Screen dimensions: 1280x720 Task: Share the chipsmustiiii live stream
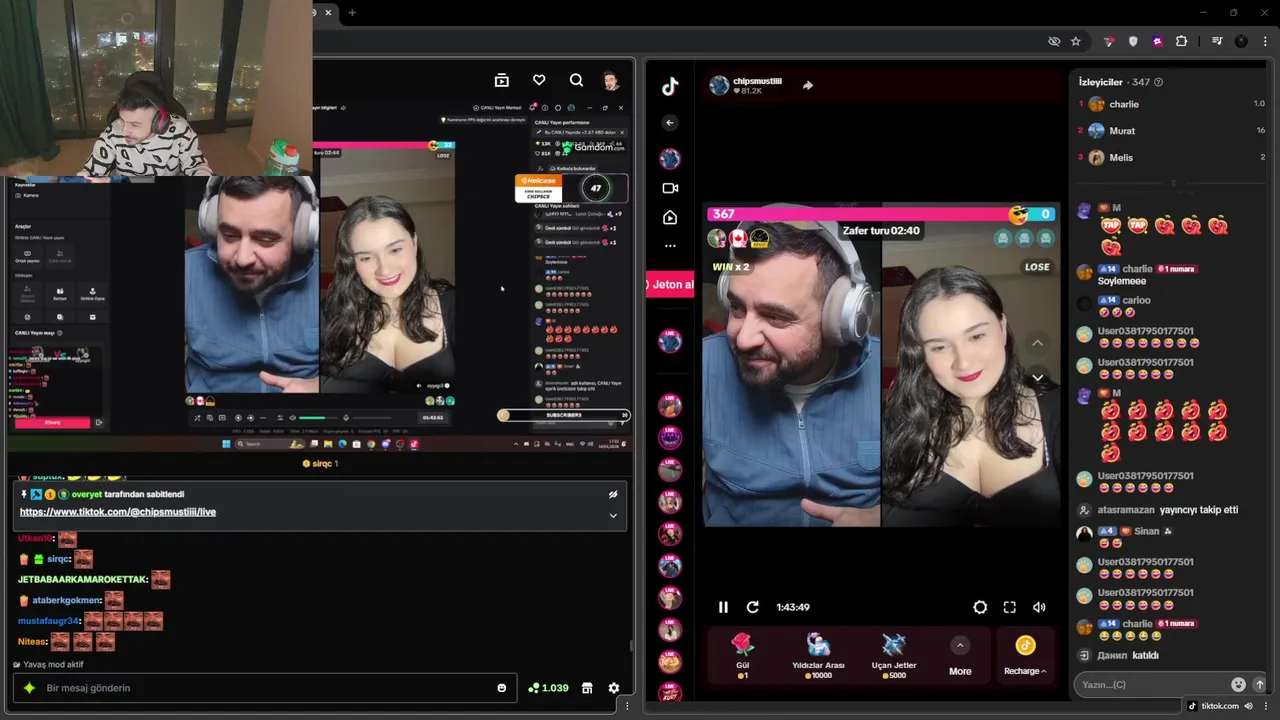click(x=808, y=86)
